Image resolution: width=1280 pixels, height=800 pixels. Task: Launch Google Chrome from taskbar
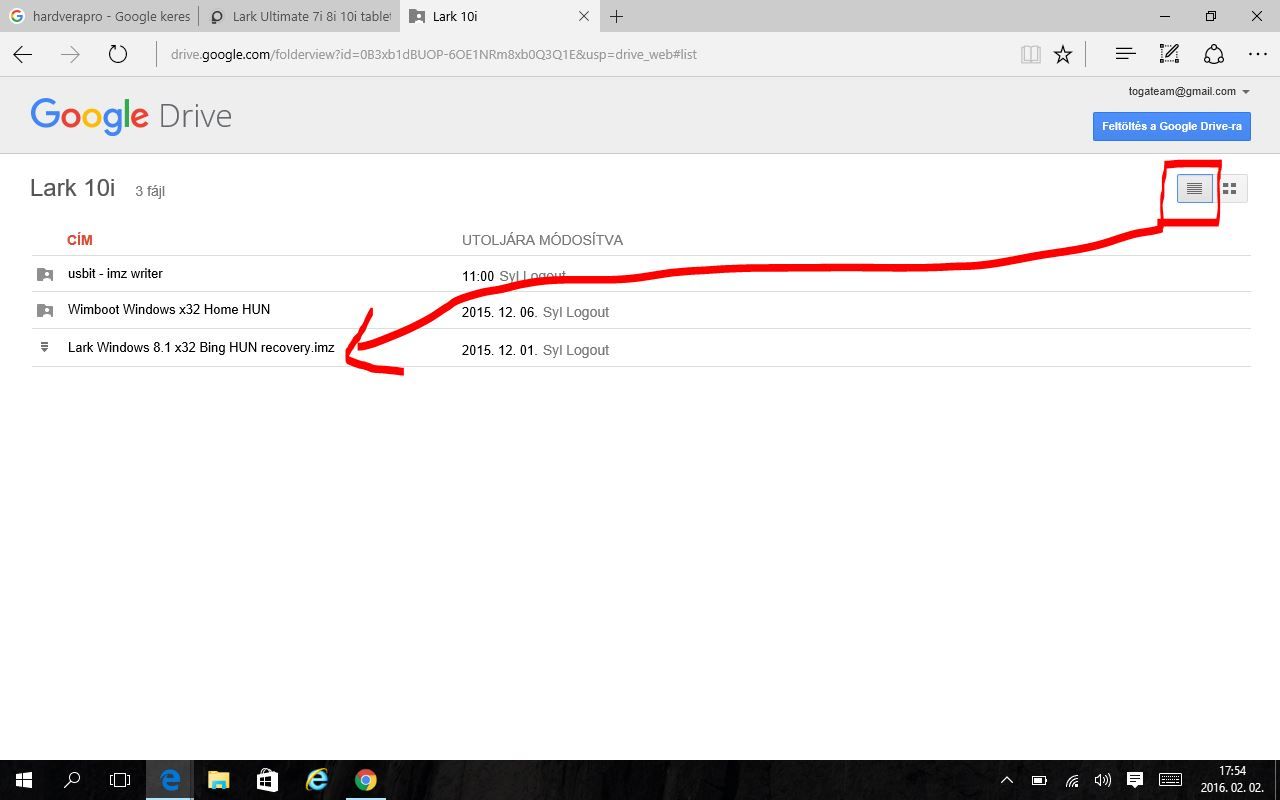click(366, 780)
